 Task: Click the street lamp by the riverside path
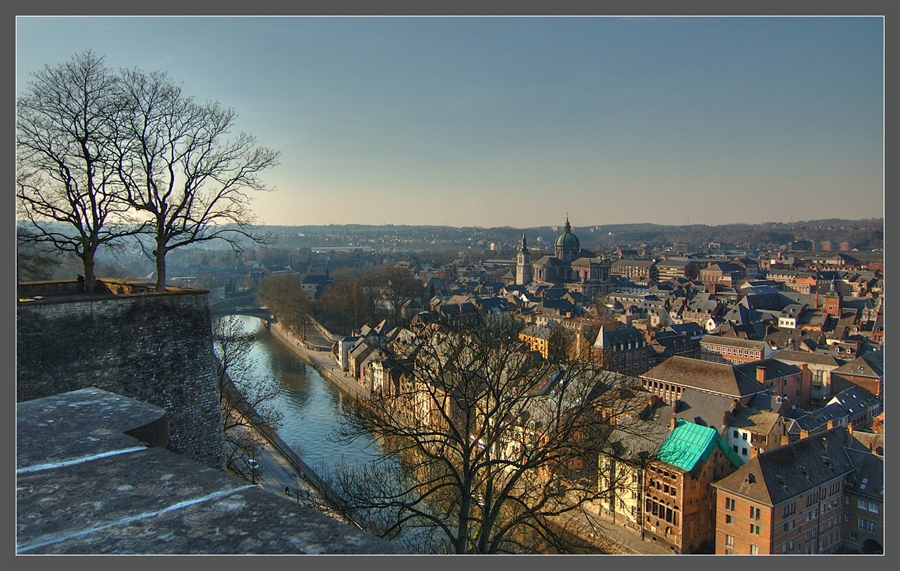coord(253,466)
